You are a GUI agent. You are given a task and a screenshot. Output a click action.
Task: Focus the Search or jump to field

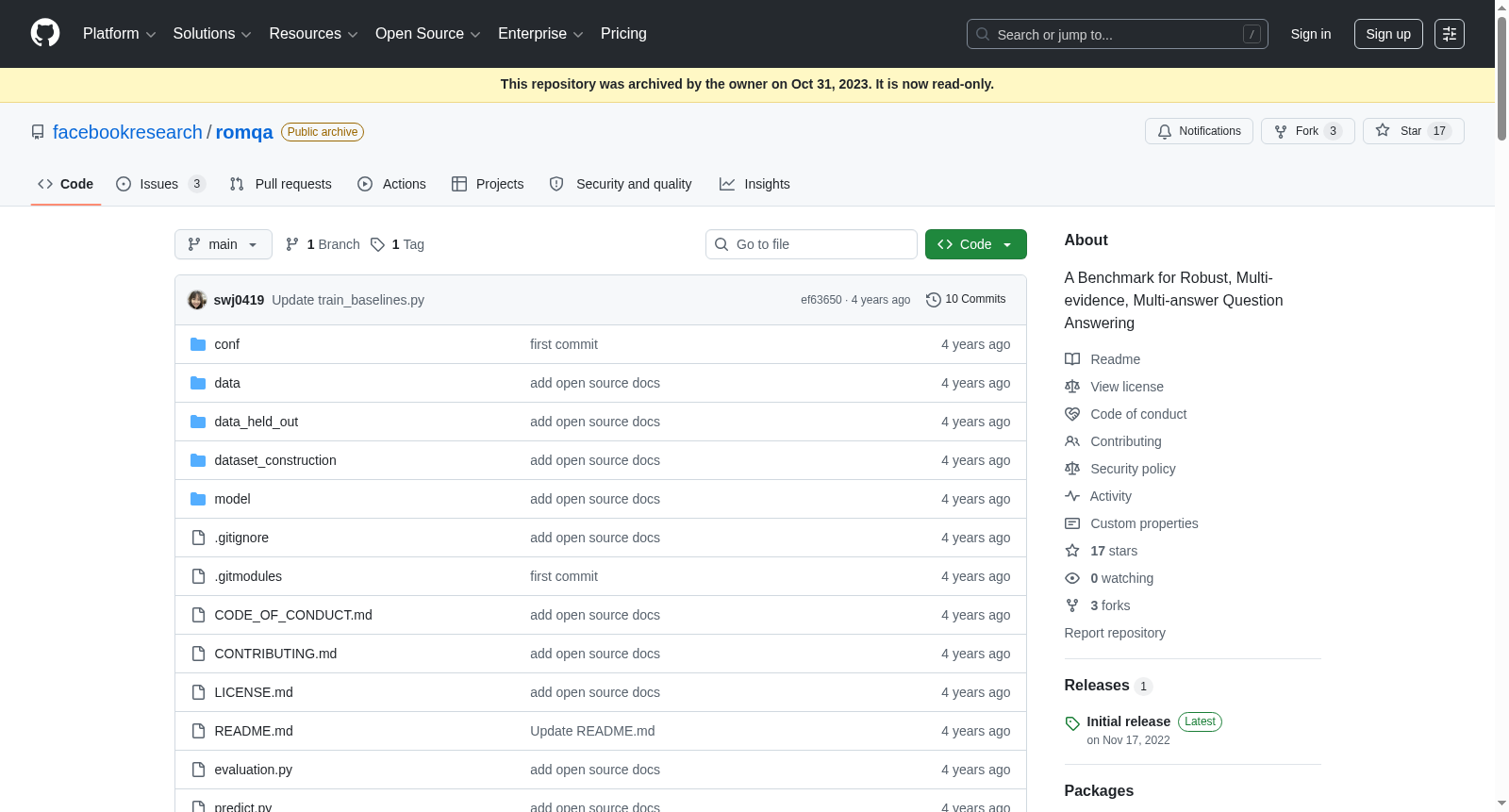pos(1117,34)
